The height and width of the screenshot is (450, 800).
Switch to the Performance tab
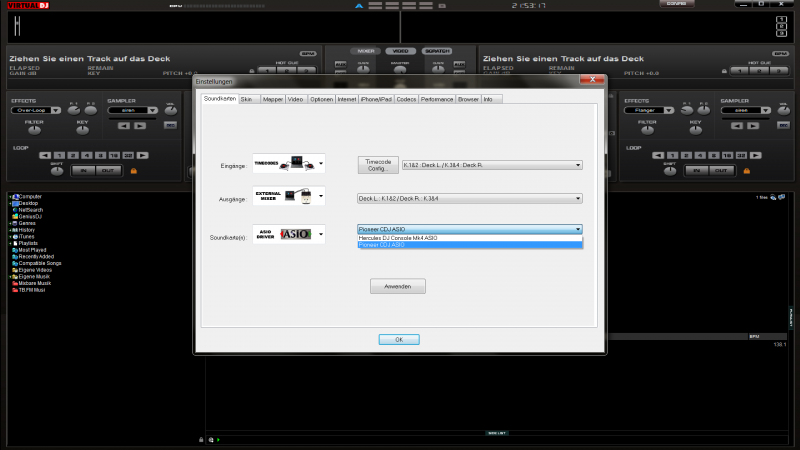(x=437, y=99)
